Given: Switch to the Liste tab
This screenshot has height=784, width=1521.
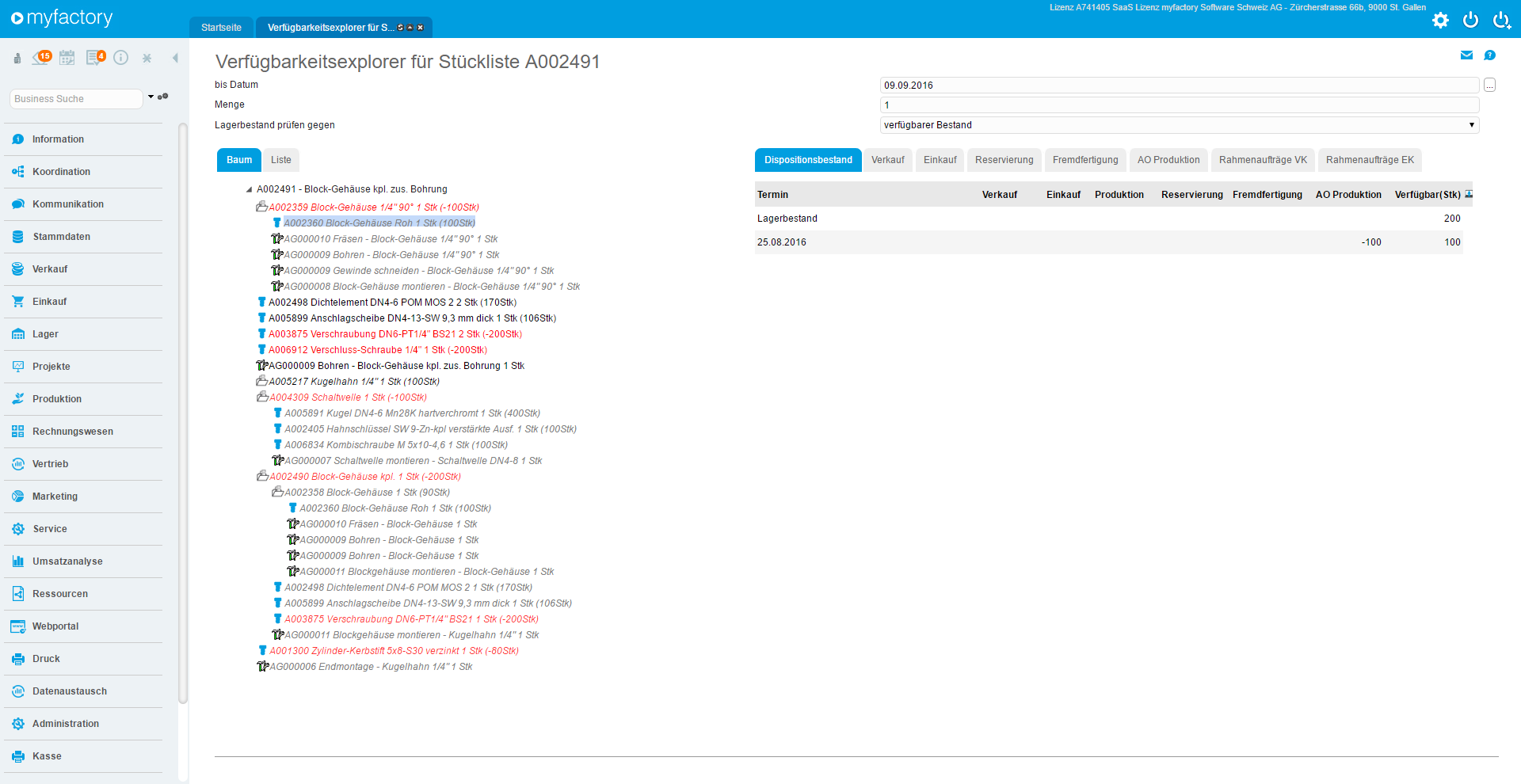Looking at the screenshot, I should click(x=280, y=160).
